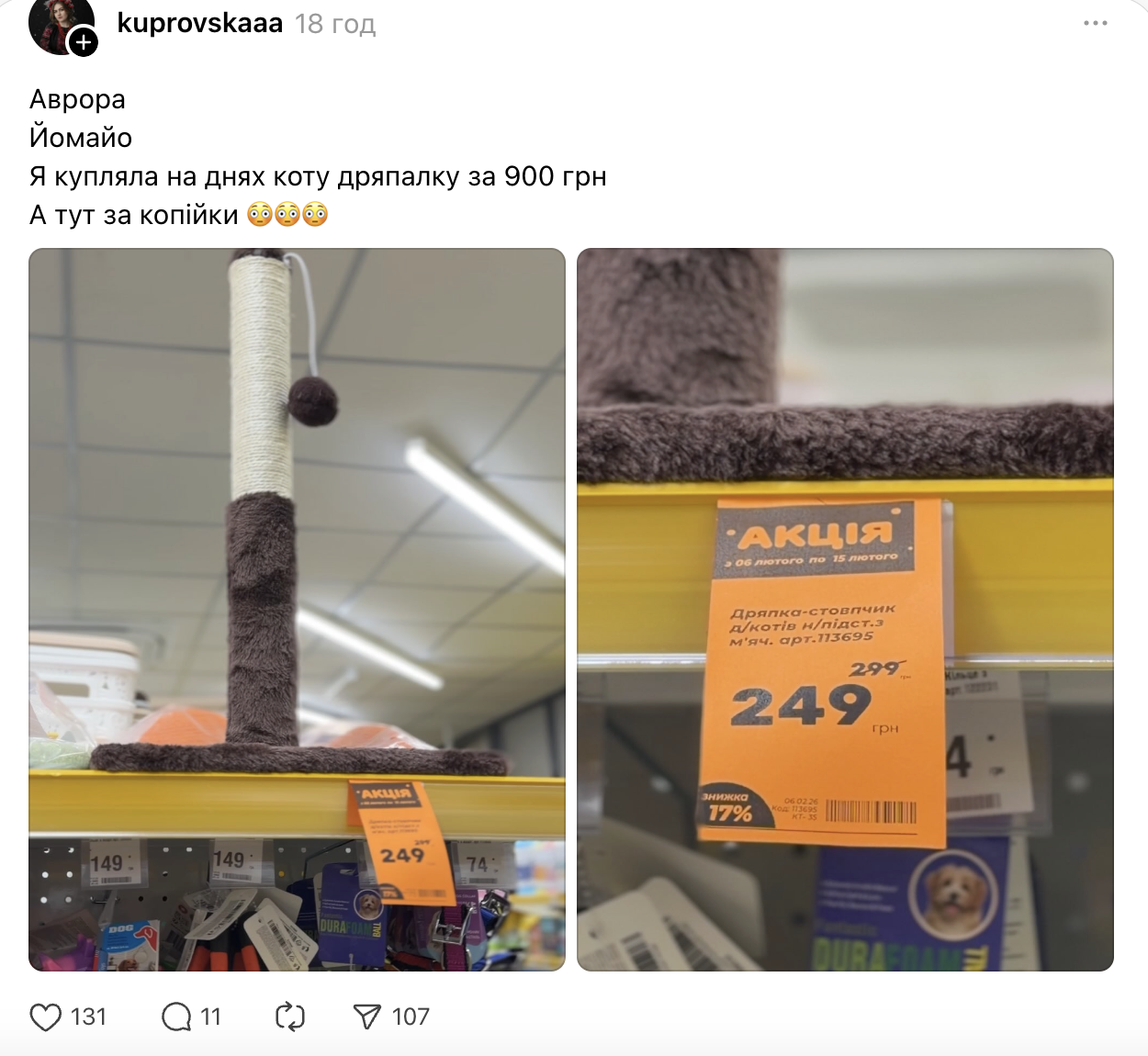
Task: View the right photo of the price tag
Action: coord(845,610)
